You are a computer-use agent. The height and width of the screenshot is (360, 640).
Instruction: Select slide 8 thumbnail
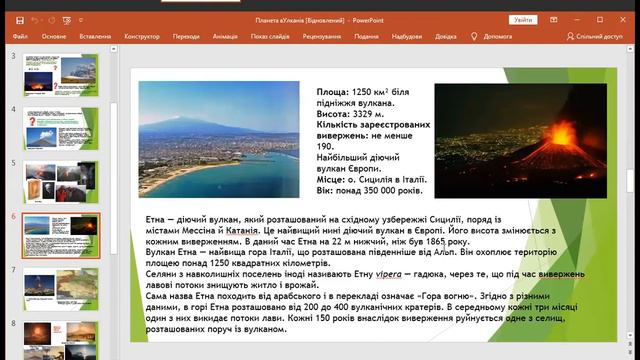pyautogui.click(x=60, y=340)
